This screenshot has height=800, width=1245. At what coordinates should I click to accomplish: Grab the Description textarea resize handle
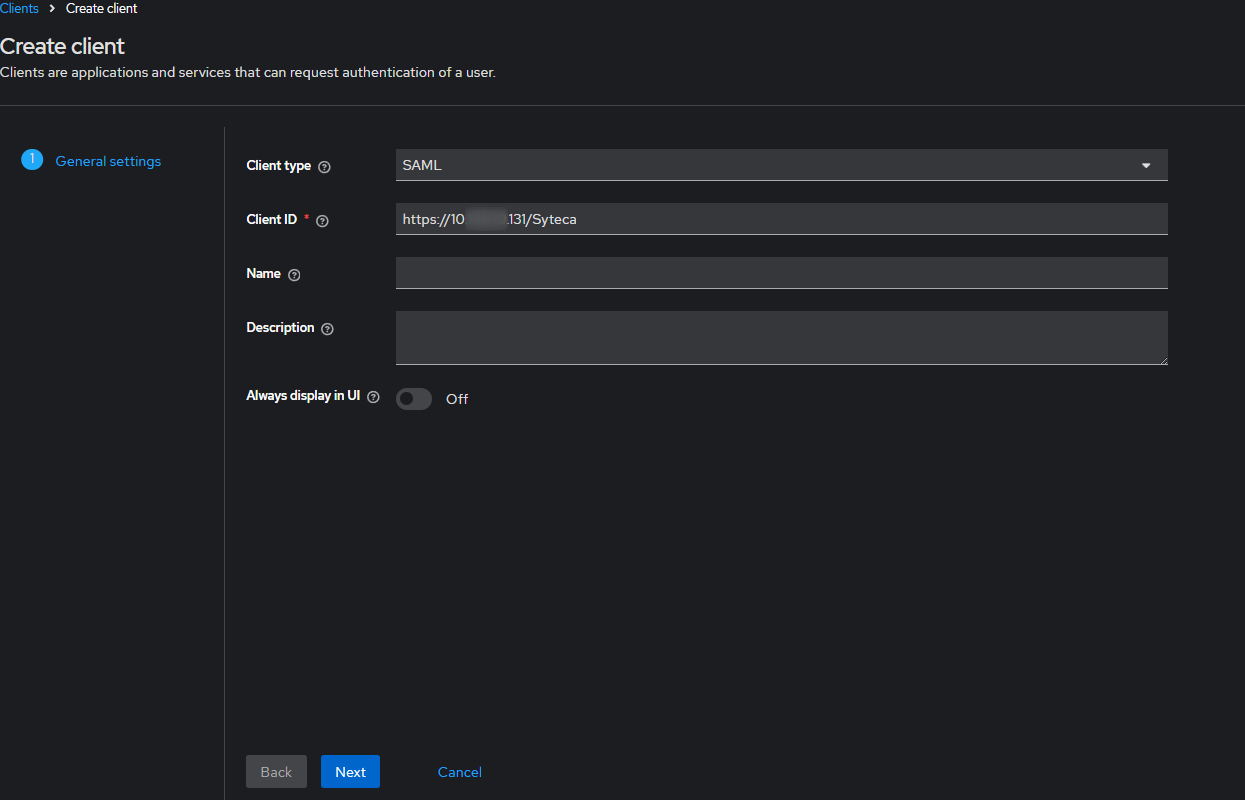tap(1163, 360)
